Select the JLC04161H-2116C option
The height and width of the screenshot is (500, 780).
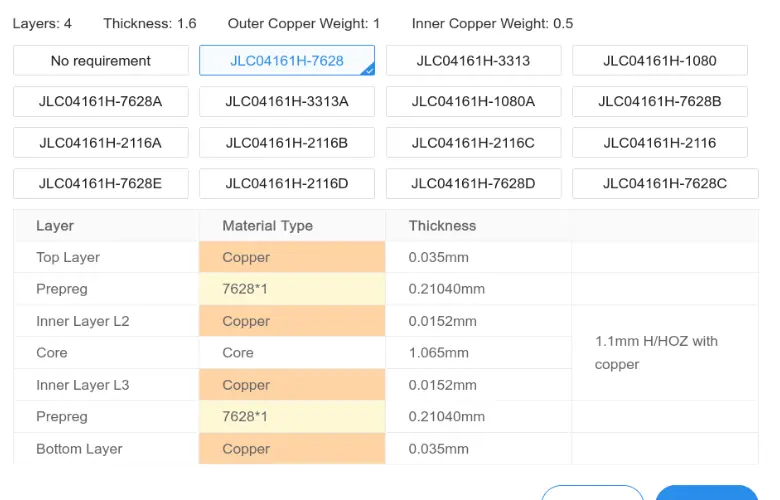pos(474,143)
